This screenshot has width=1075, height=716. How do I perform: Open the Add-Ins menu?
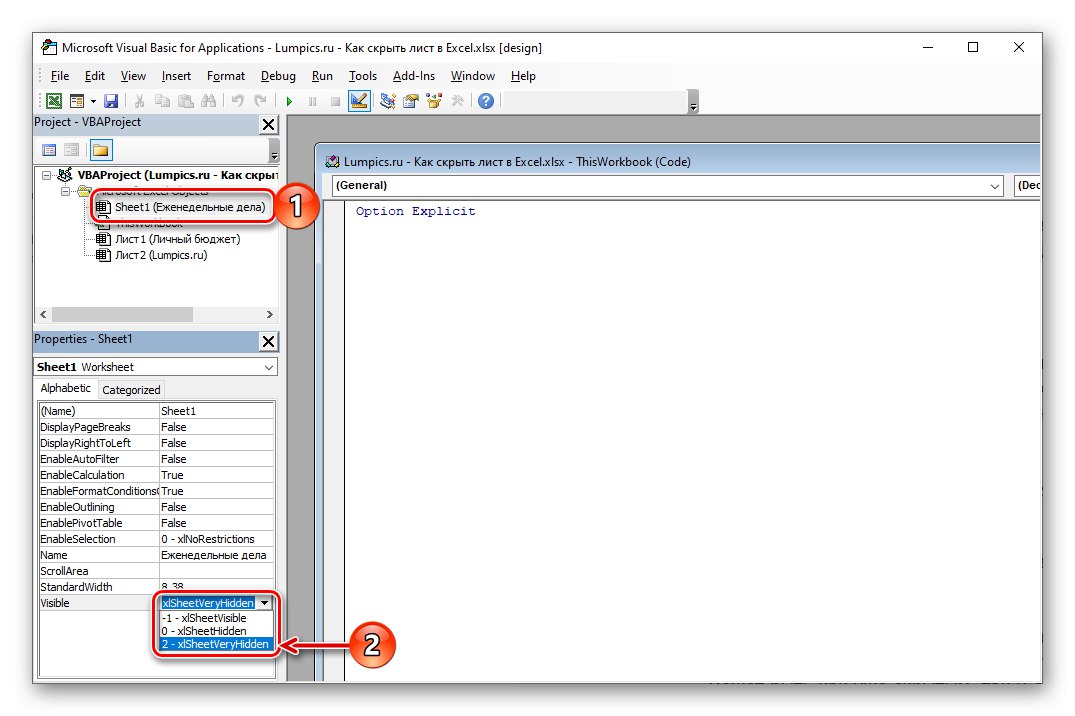(x=413, y=76)
